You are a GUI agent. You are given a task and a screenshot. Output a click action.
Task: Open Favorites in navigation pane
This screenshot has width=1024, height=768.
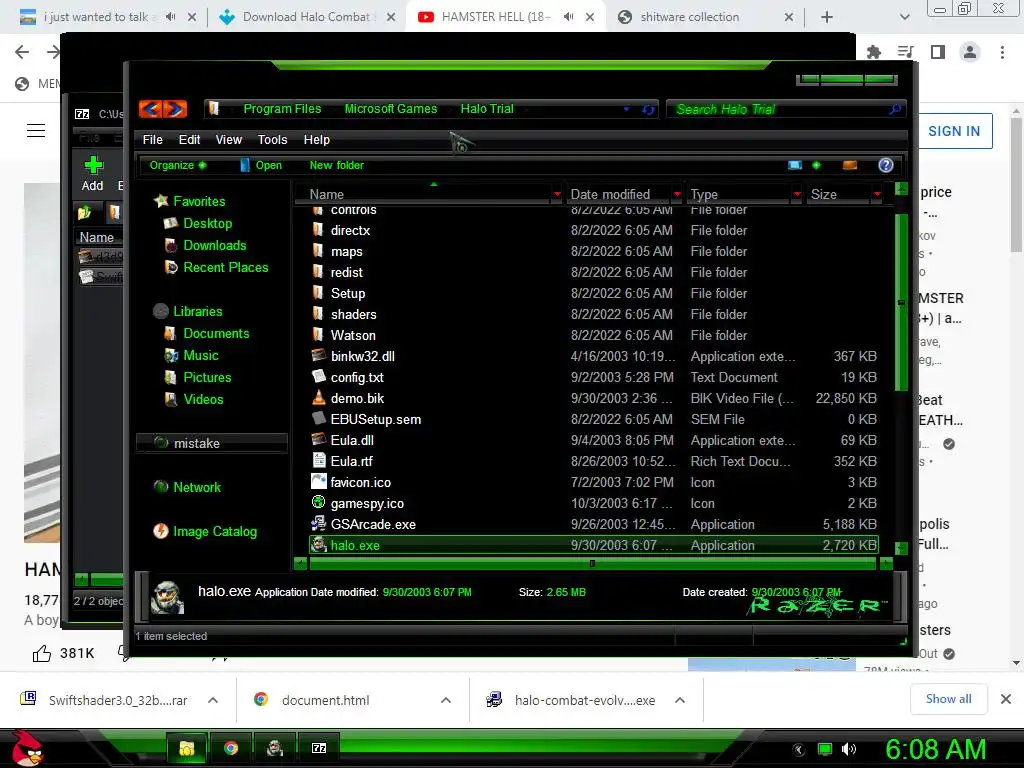pyautogui.click(x=199, y=201)
